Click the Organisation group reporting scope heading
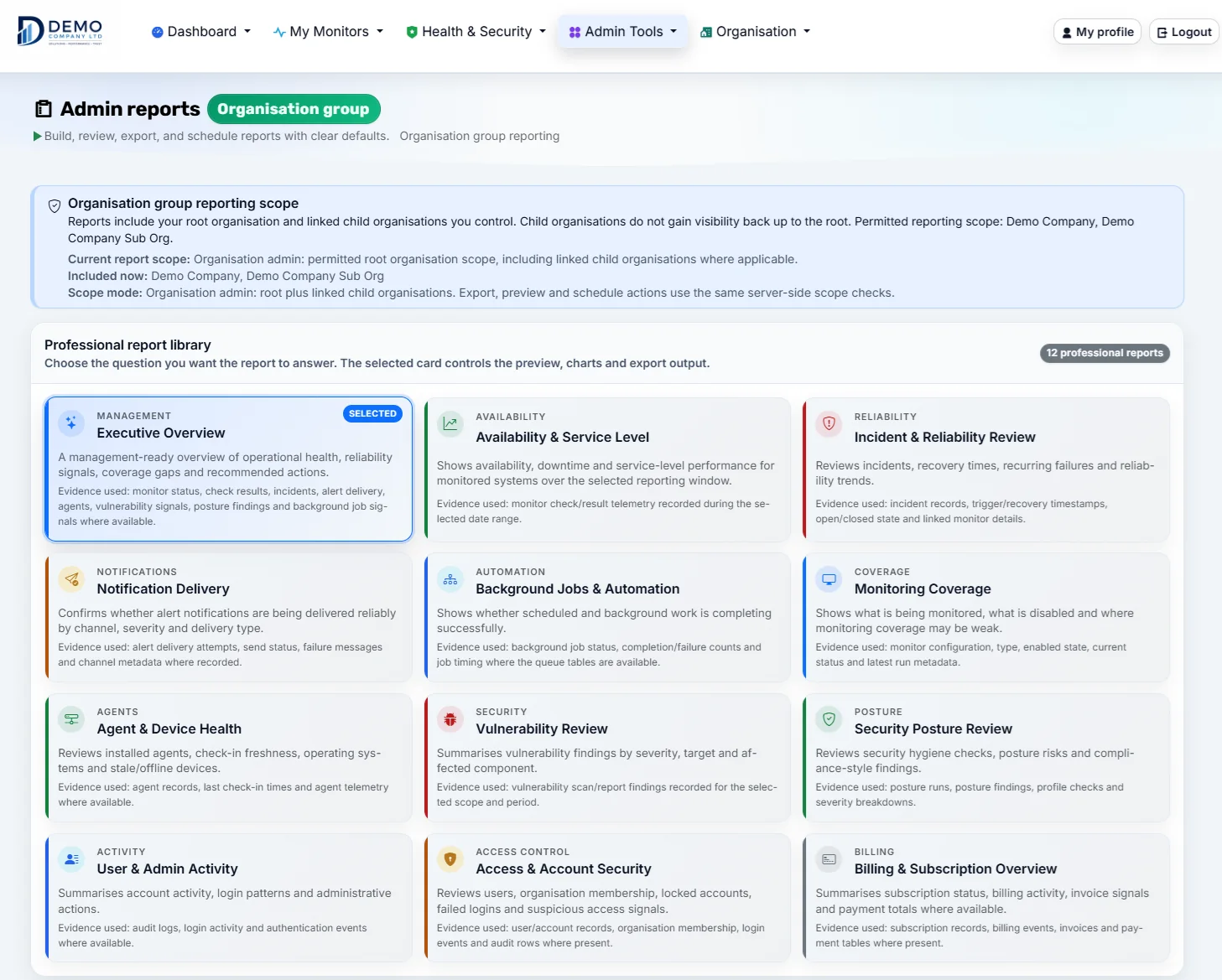The image size is (1222, 980). [183, 203]
